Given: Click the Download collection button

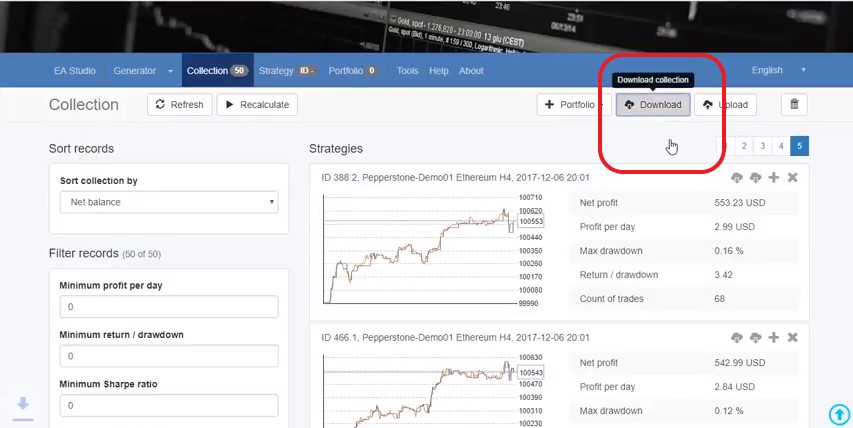Looking at the screenshot, I should [653, 104].
